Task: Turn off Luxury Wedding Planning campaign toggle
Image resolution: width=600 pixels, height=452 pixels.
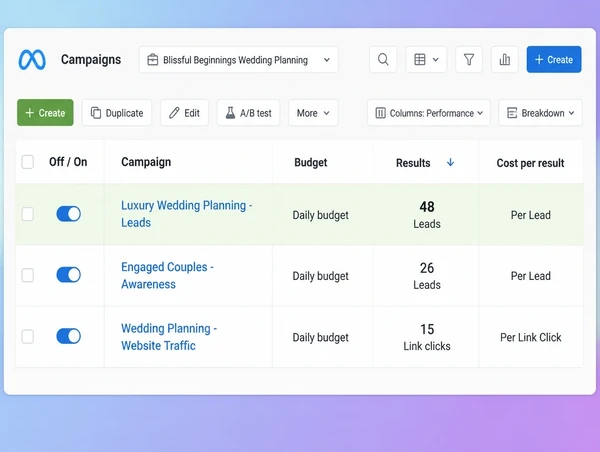Action: click(x=68, y=214)
